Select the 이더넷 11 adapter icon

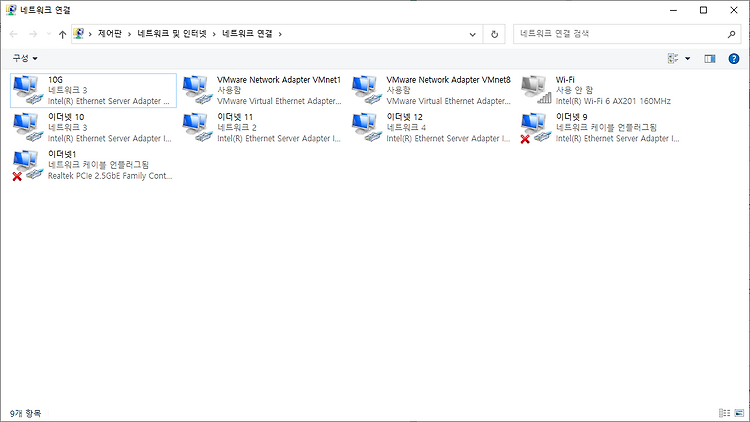pos(197,127)
